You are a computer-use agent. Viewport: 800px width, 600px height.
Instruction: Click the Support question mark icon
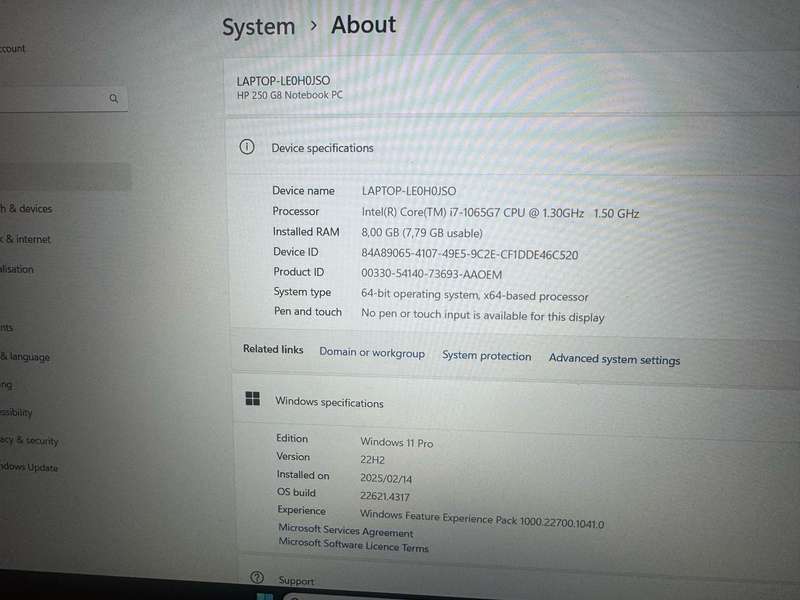(x=257, y=577)
